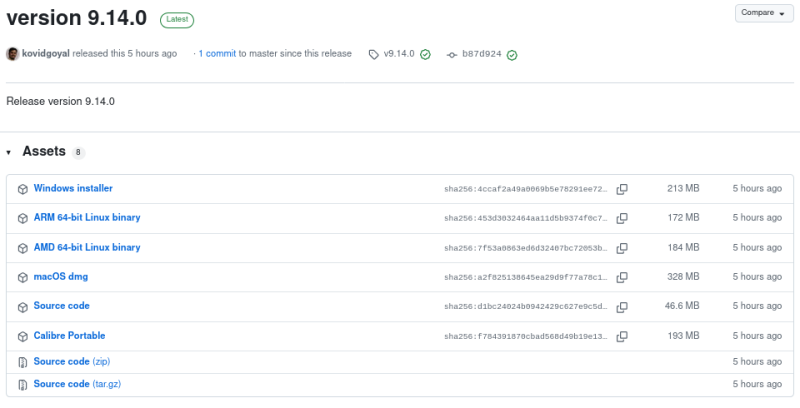The width and height of the screenshot is (800, 408).
Task: Click verified check beside commit b87d924
Action: click(x=512, y=55)
